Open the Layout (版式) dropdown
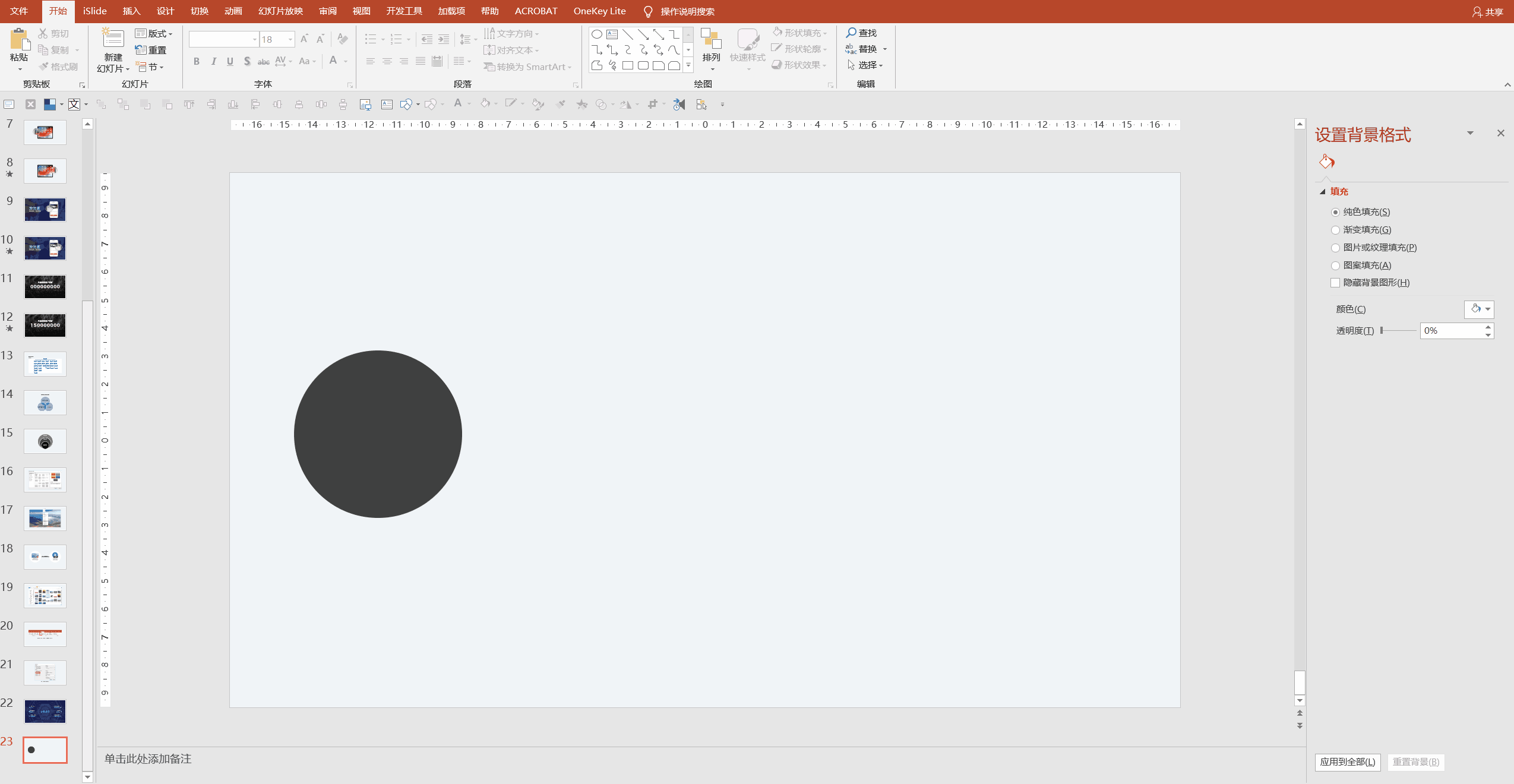Viewport: 1514px width, 784px height. (154, 33)
